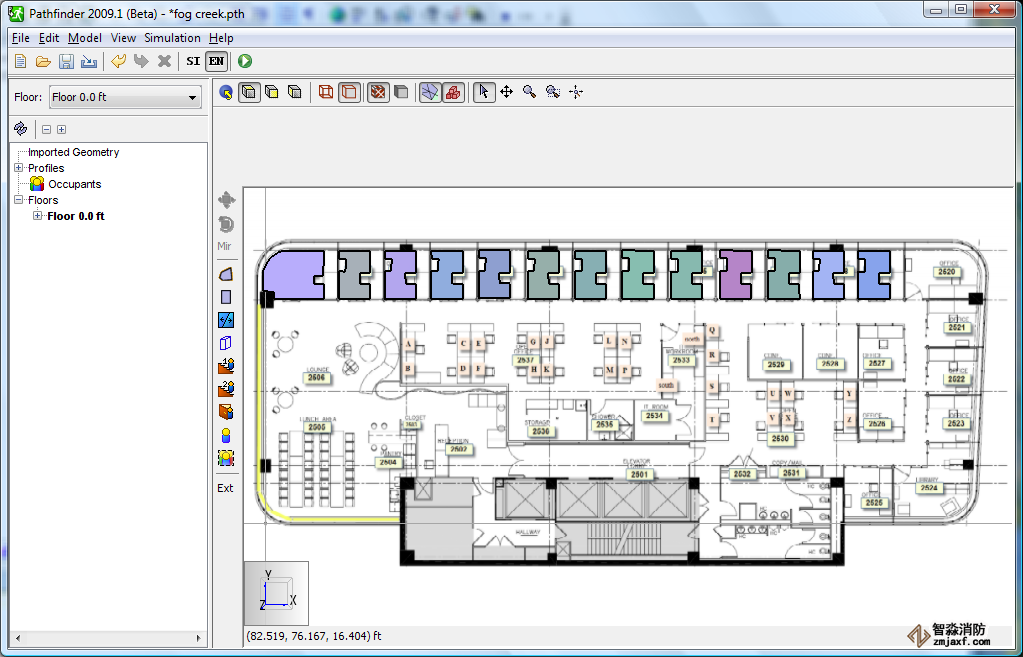Open the Floor selection dropdown
Image resolution: width=1023 pixels, height=657 pixels.
[125, 98]
